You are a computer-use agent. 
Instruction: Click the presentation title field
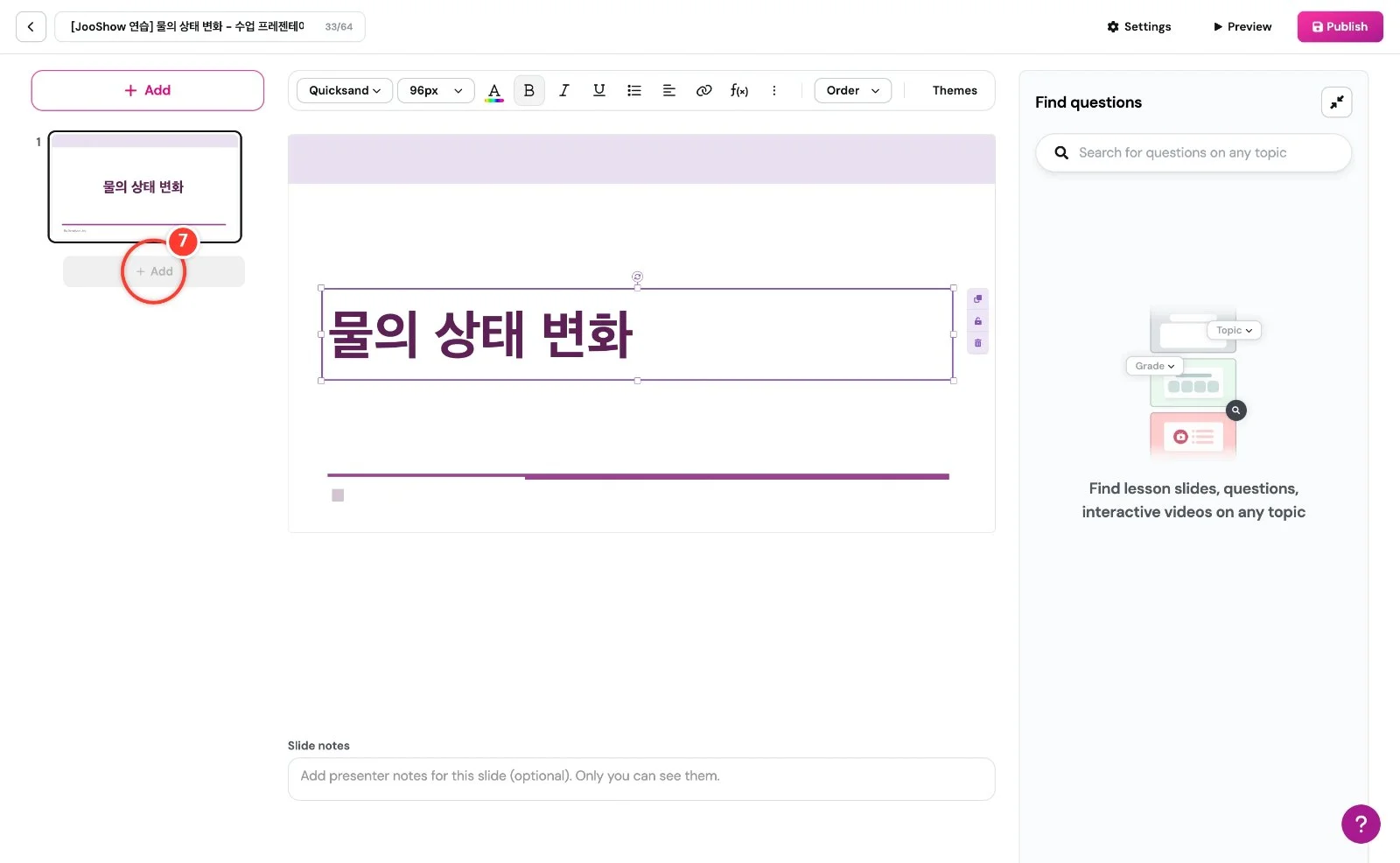point(210,27)
